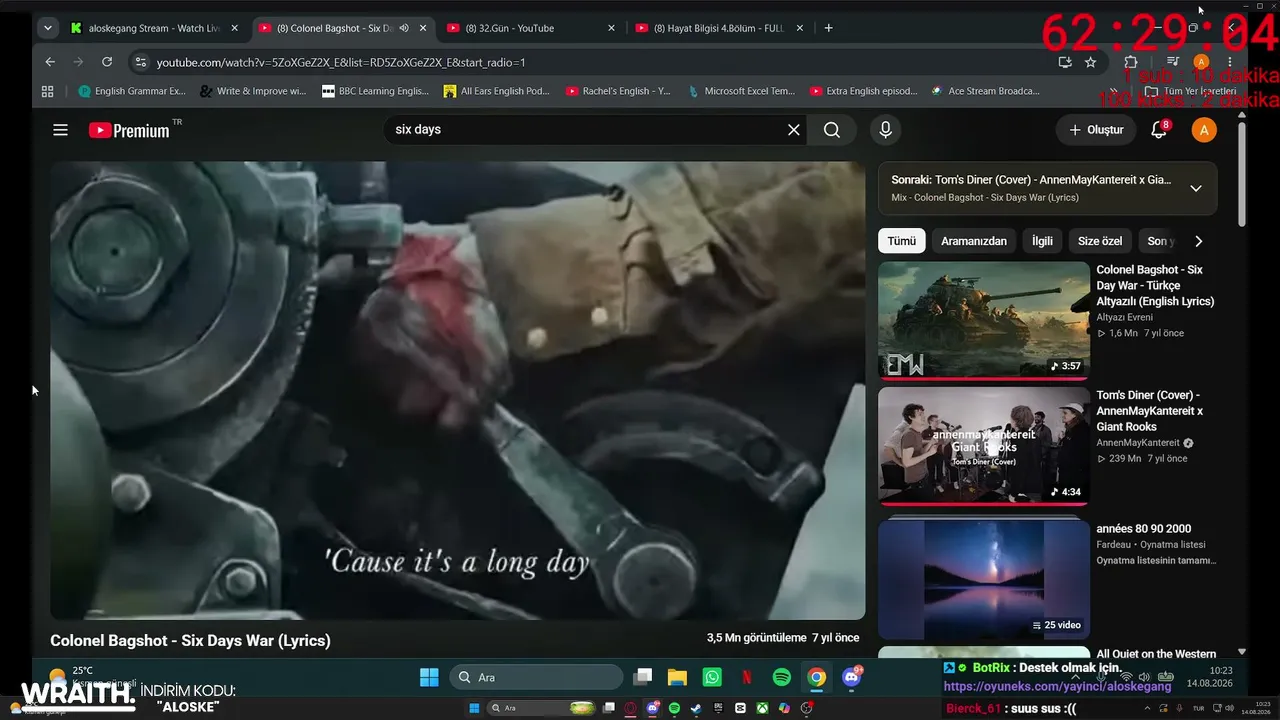Open the YouTube account avatar menu
This screenshot has height=720, width=1280.
tap(1204, 130)
